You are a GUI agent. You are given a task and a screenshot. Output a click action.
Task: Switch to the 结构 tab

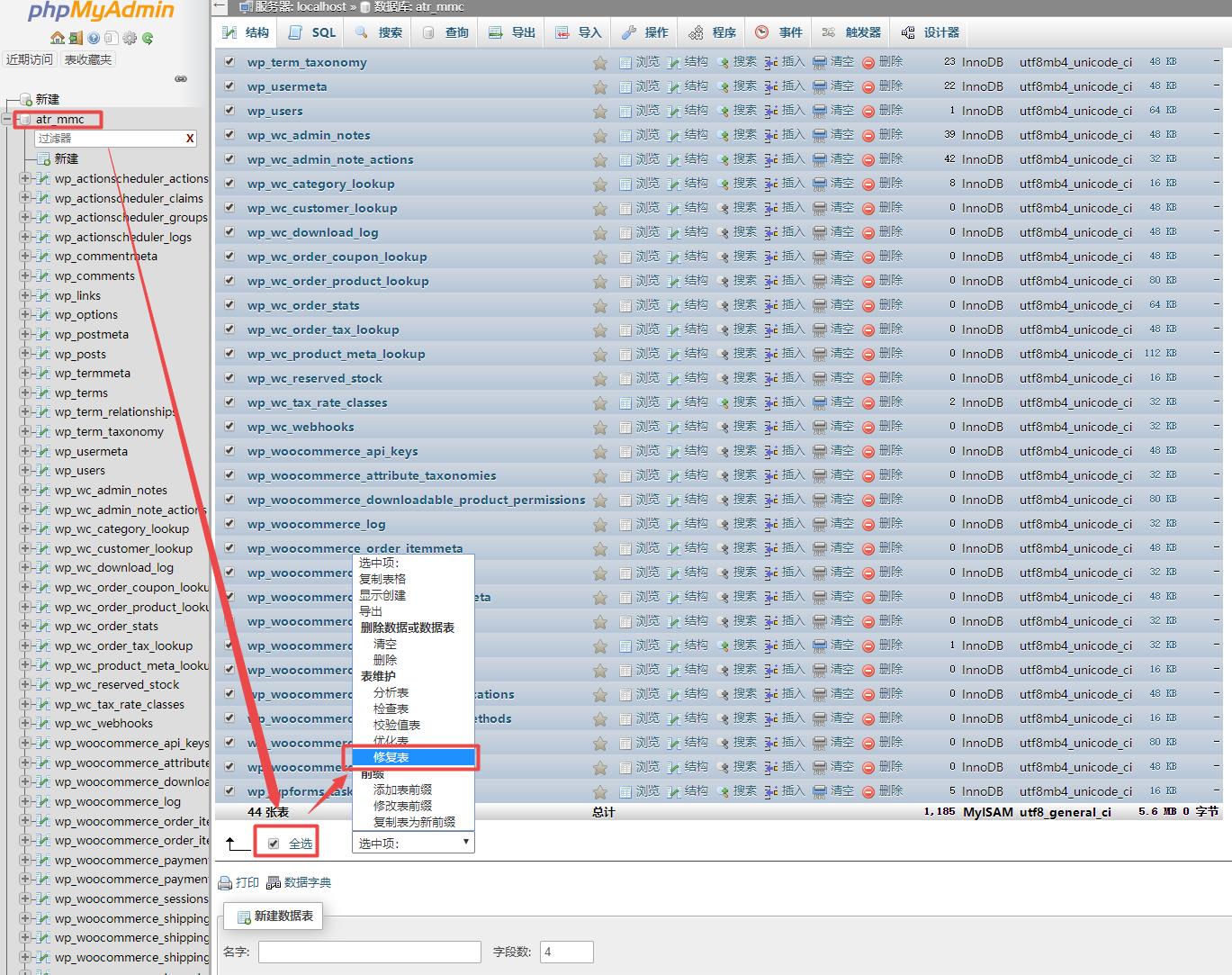pyautogui.click(x=246, y=32)
